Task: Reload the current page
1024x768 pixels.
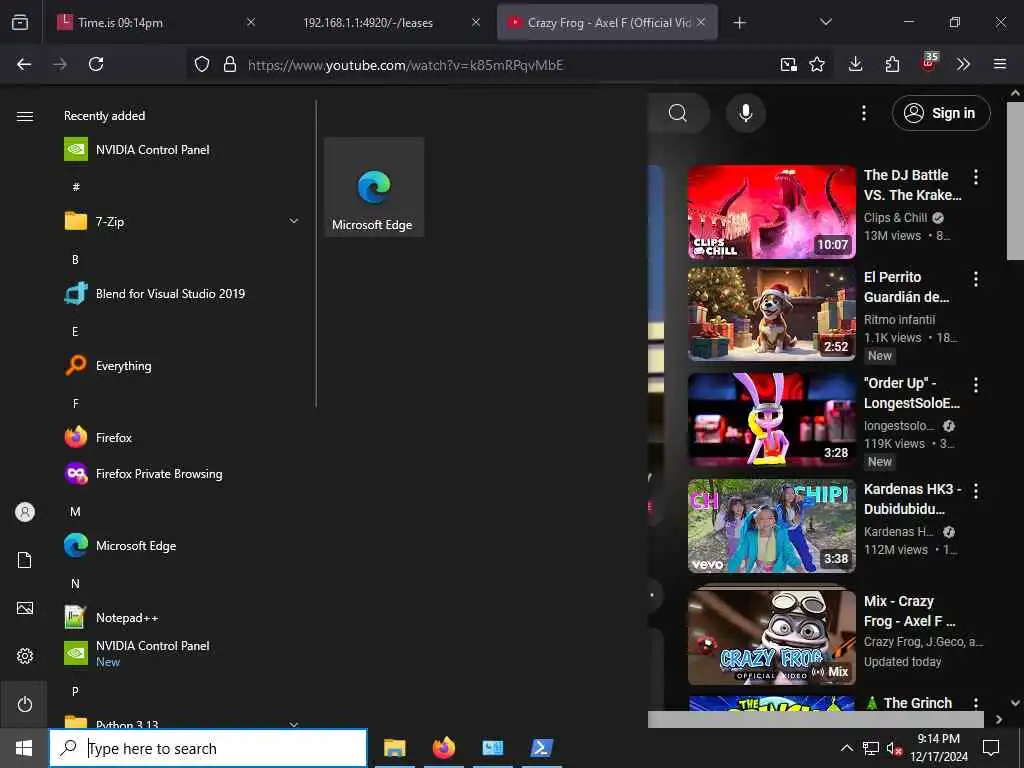Action: pyautogui.click(x=96, y=64)
